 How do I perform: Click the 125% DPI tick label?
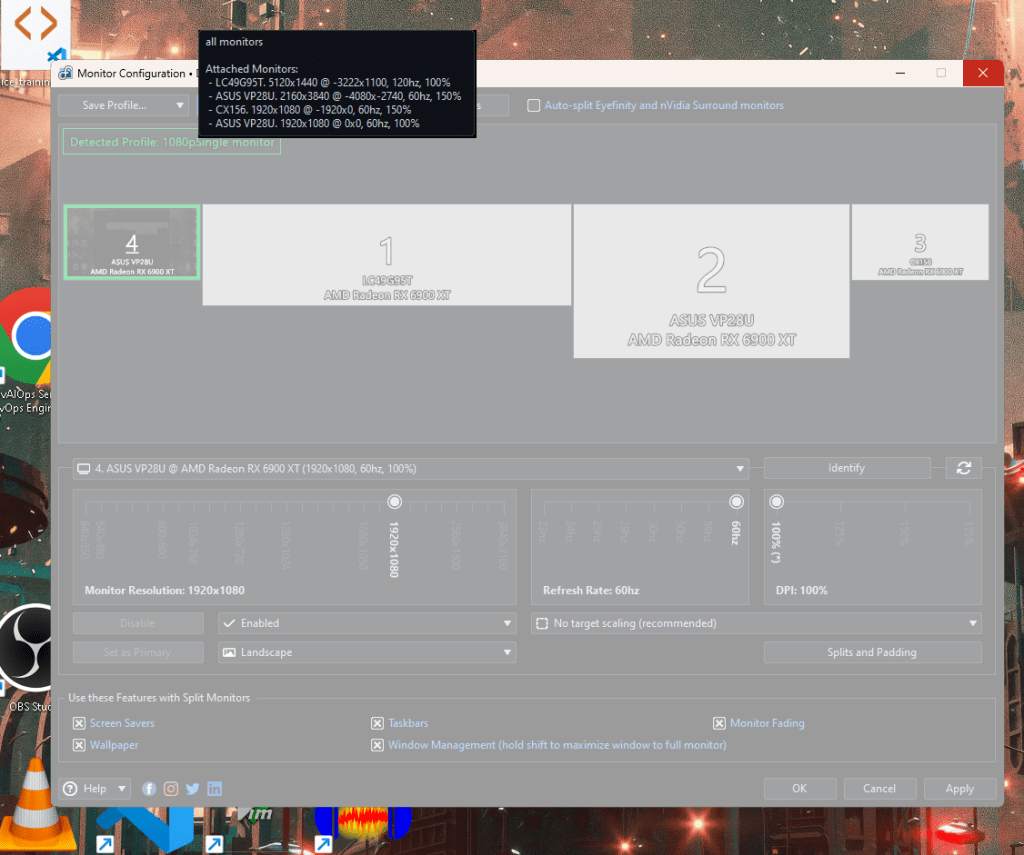(x=840, y=534)
